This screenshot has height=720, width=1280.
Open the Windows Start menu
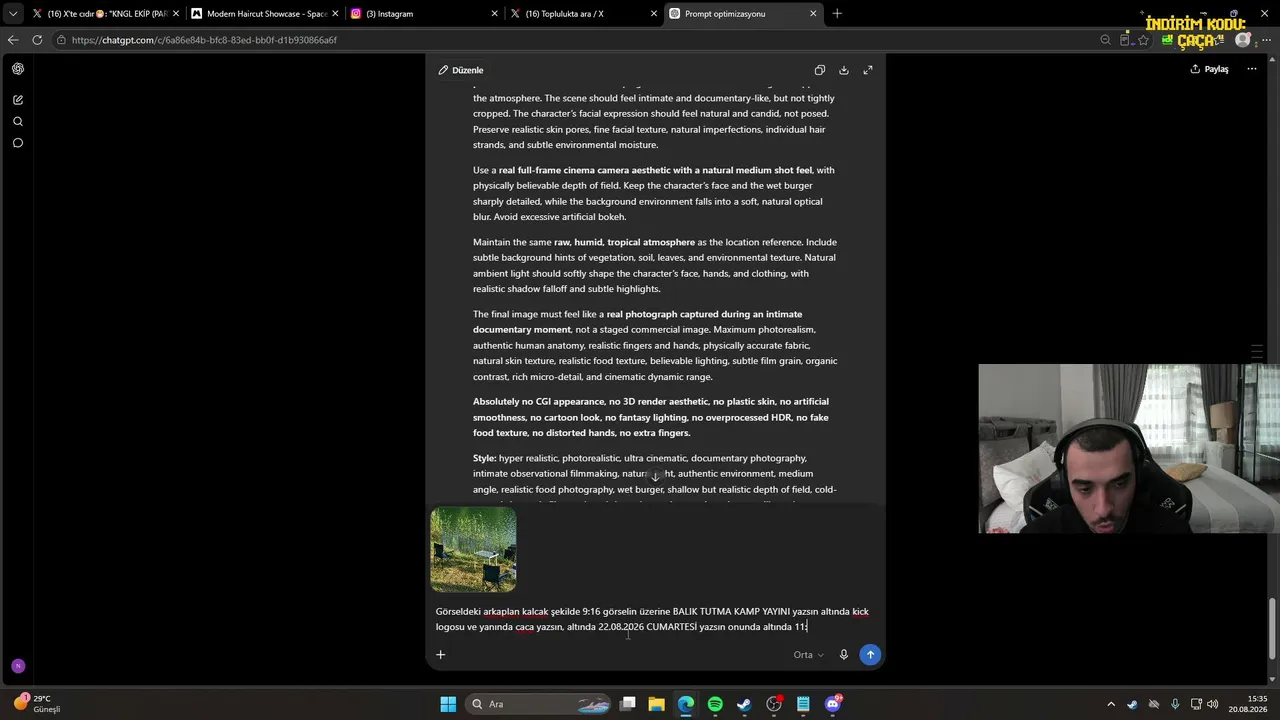pyautogui.click(x=448, y=704)
